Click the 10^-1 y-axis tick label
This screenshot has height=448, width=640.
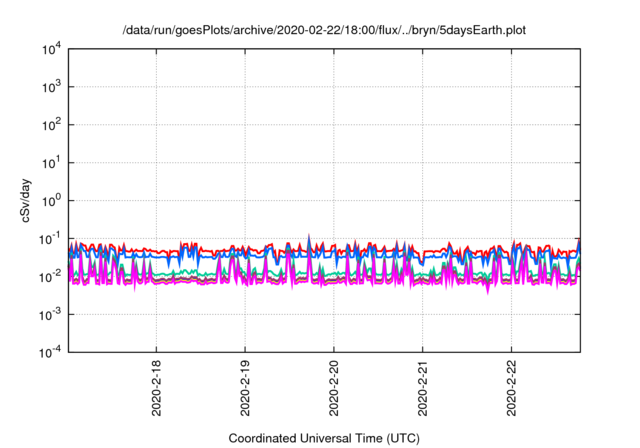51,239
